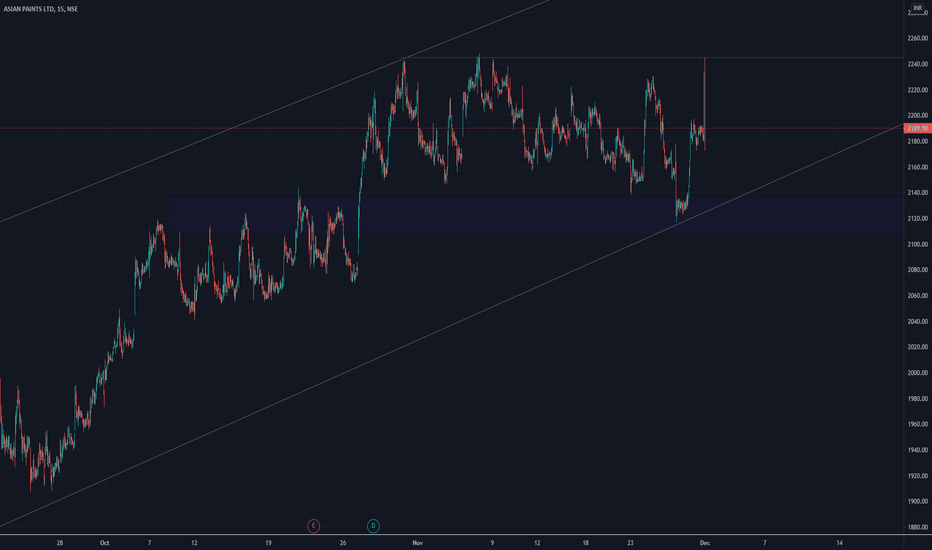Viewport: 932px width, 550px height.
Task: Click the 14 date label on the time axis
Action: tap(839, 543)
